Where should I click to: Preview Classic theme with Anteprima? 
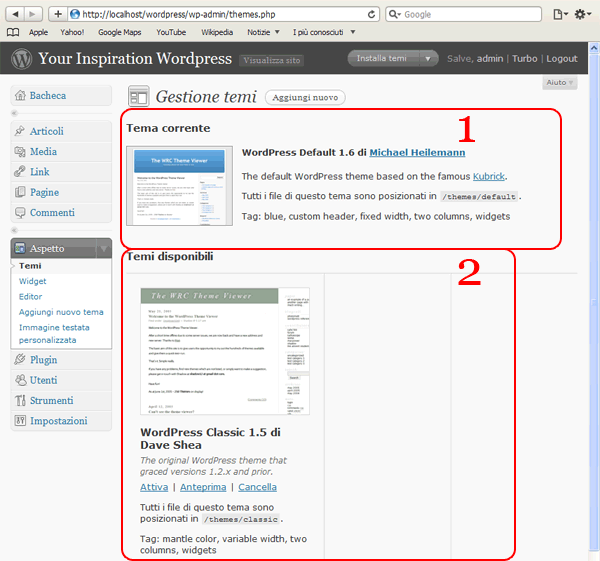203,487
